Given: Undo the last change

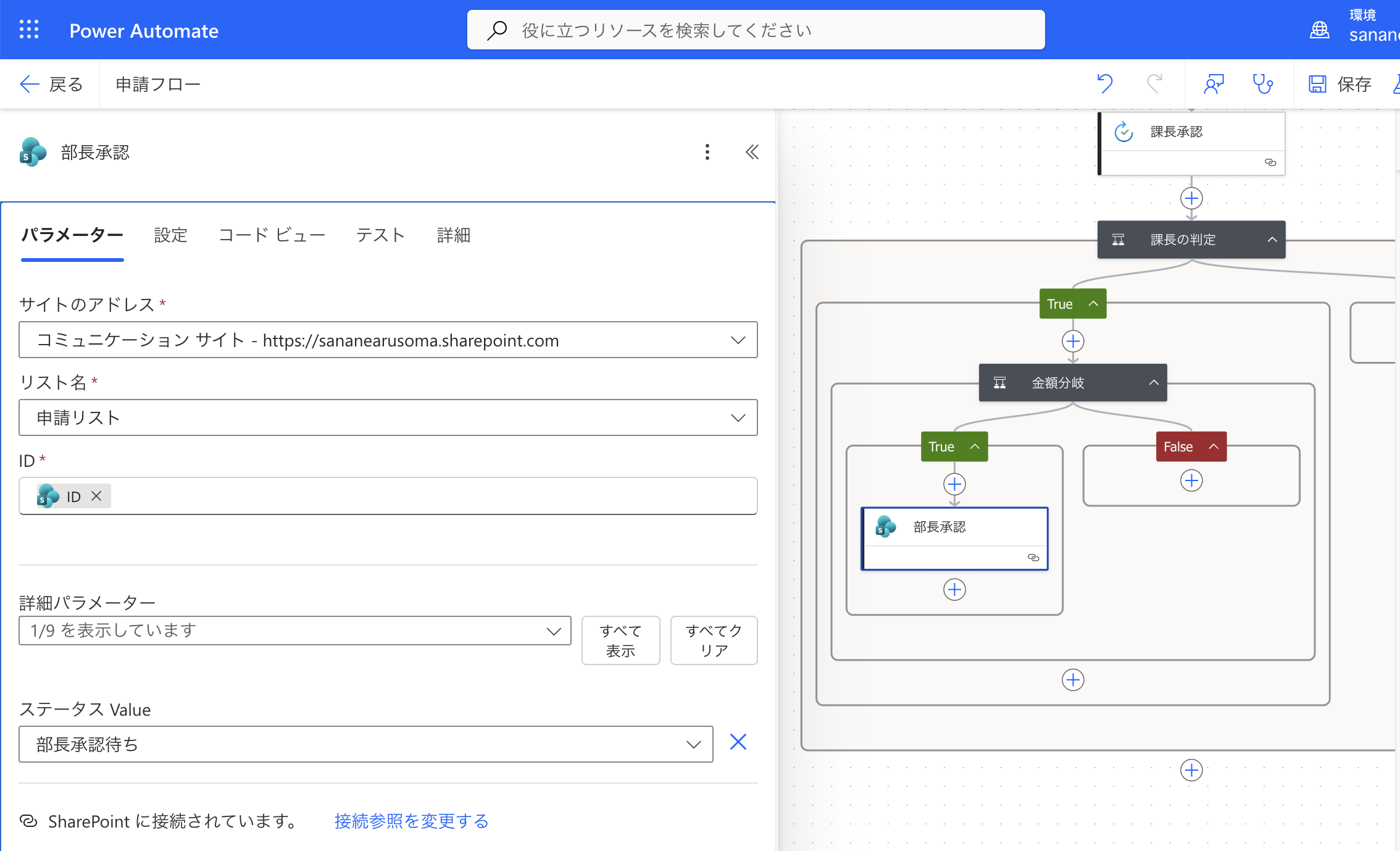Looking at the screenshot, I should click(x=1105, y=83).
